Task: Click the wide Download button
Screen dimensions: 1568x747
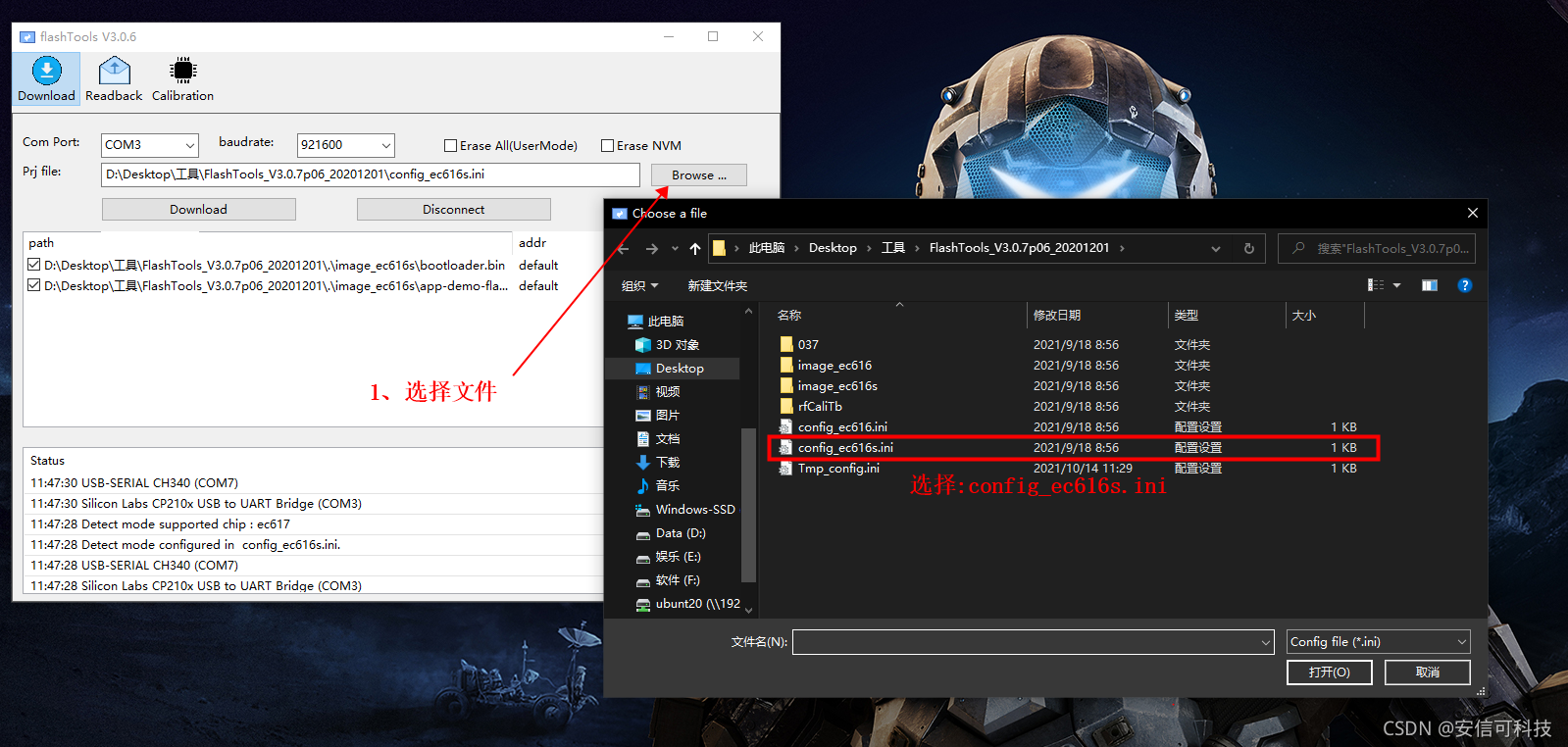Action: pyautogui.click(x=198, y=210)
